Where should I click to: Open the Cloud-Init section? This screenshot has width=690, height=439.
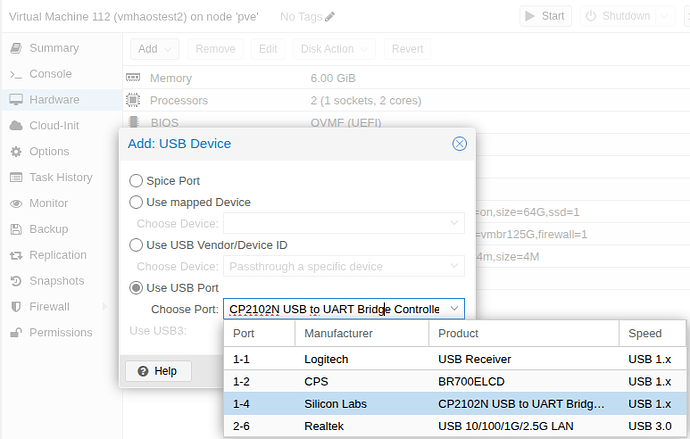[55, 125]
